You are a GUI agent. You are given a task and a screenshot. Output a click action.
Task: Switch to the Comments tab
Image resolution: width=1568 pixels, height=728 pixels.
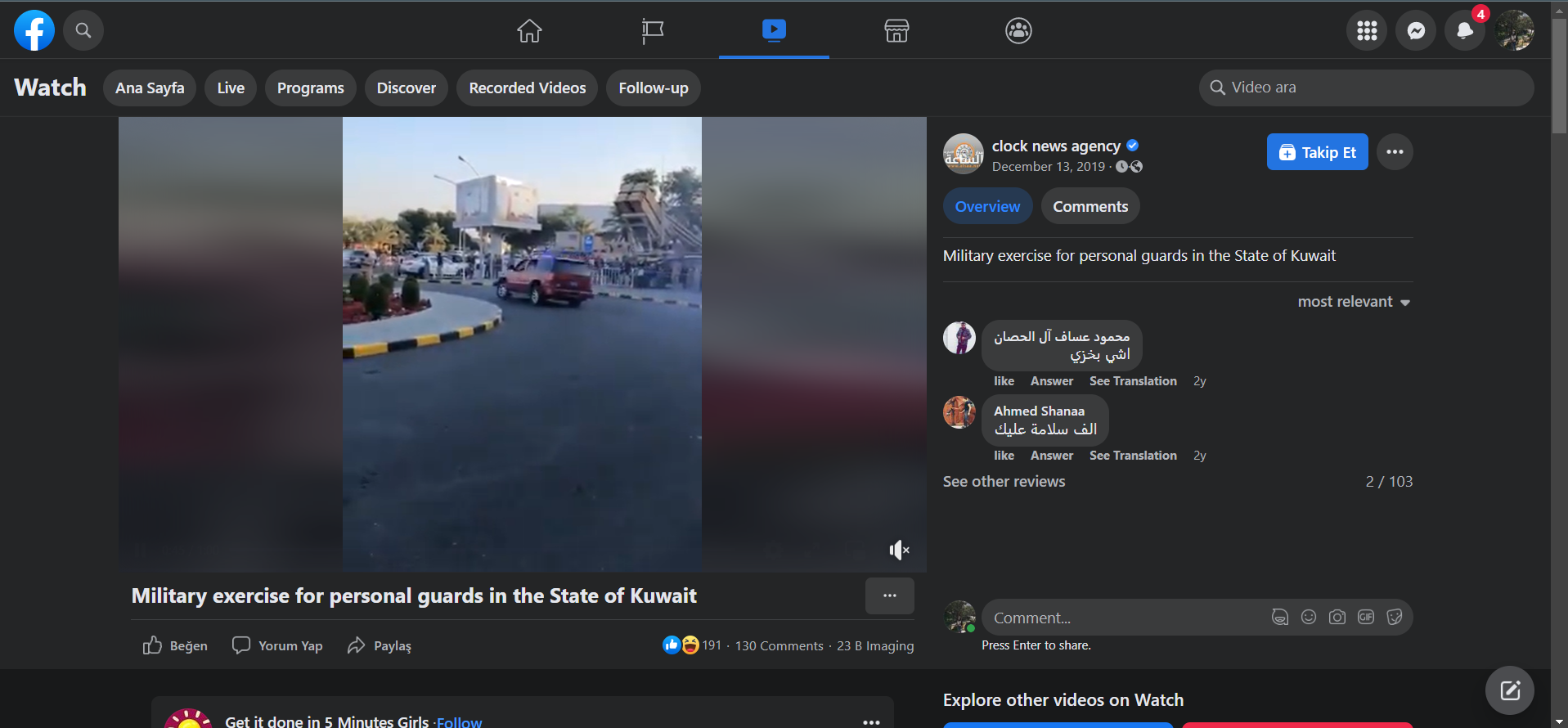[1090, 207]
